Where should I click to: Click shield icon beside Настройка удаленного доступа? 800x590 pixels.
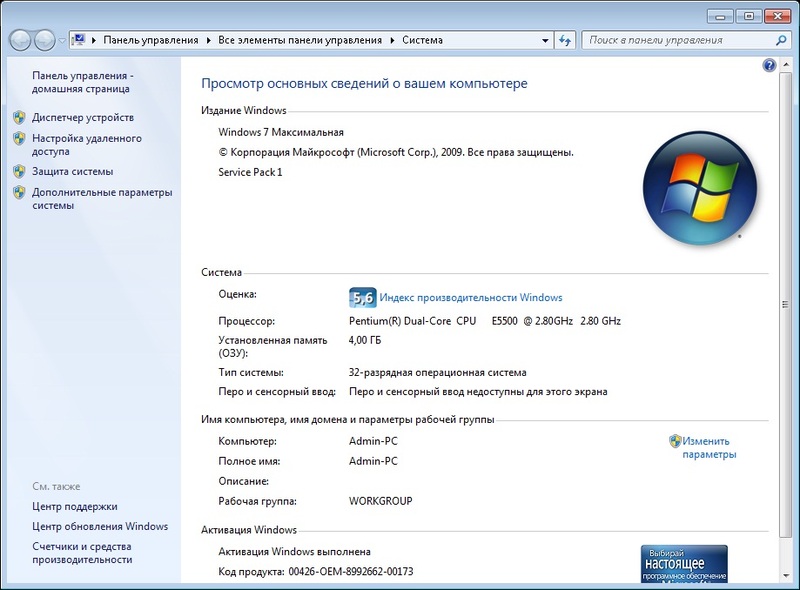pyautogui.click(x=19, y=138)
